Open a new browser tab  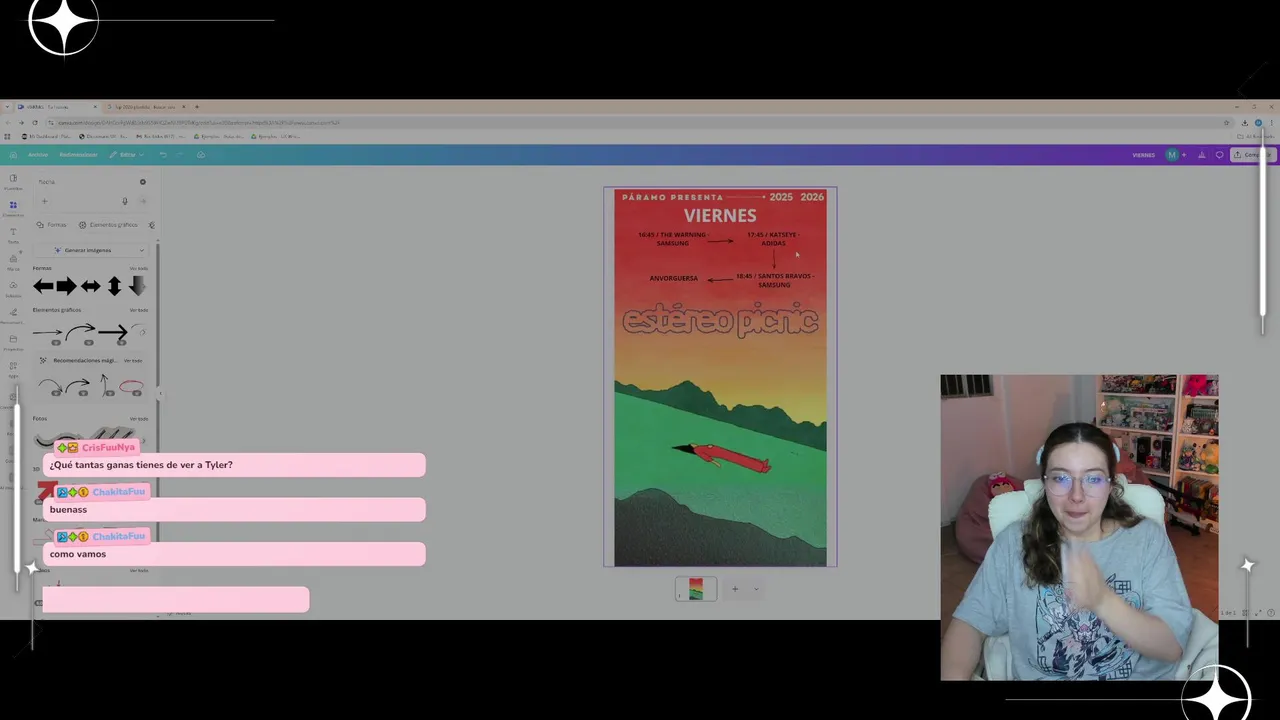point(197,107)
